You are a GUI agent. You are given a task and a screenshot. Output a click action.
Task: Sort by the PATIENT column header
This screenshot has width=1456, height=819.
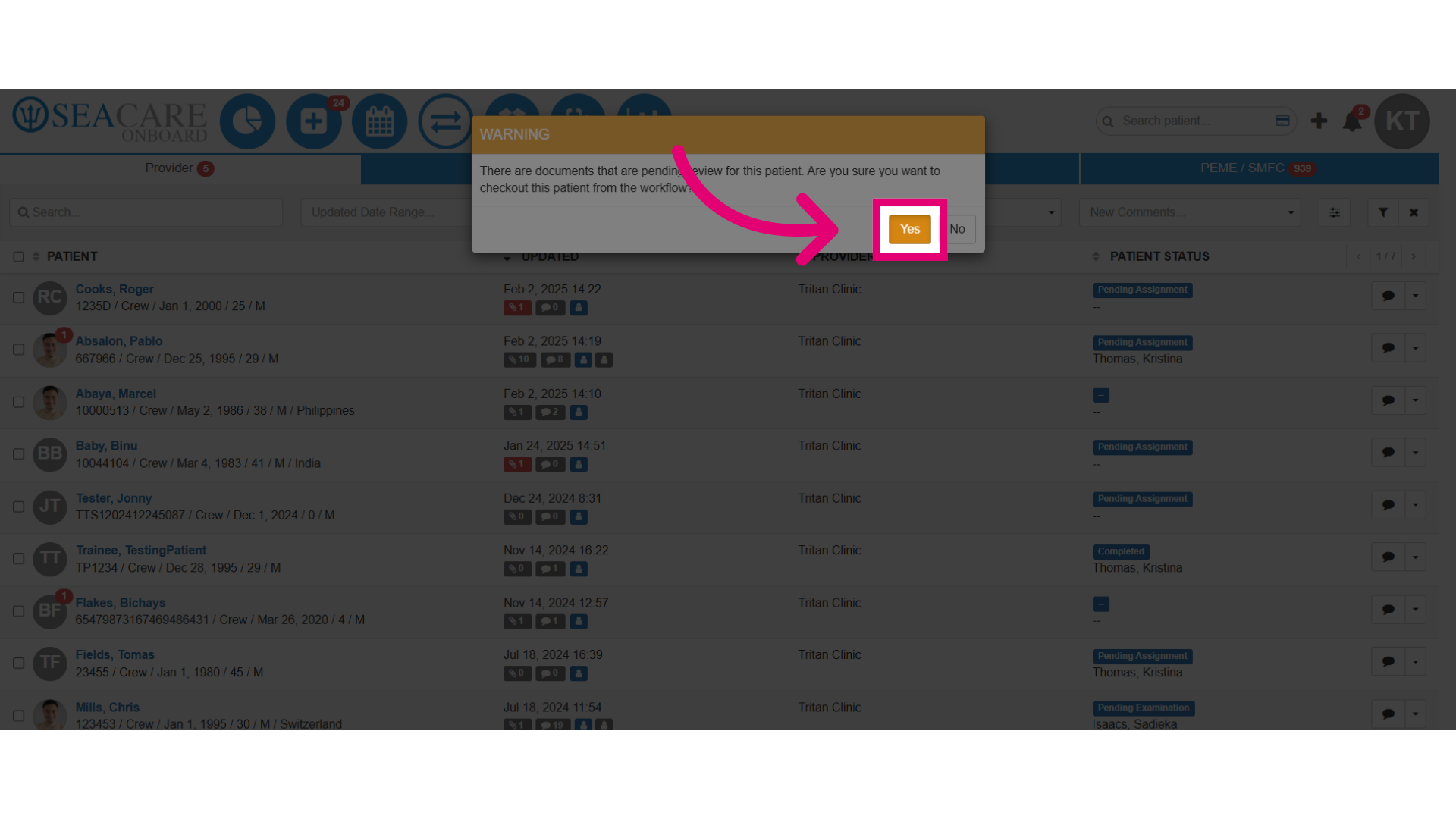click(72, 256)
